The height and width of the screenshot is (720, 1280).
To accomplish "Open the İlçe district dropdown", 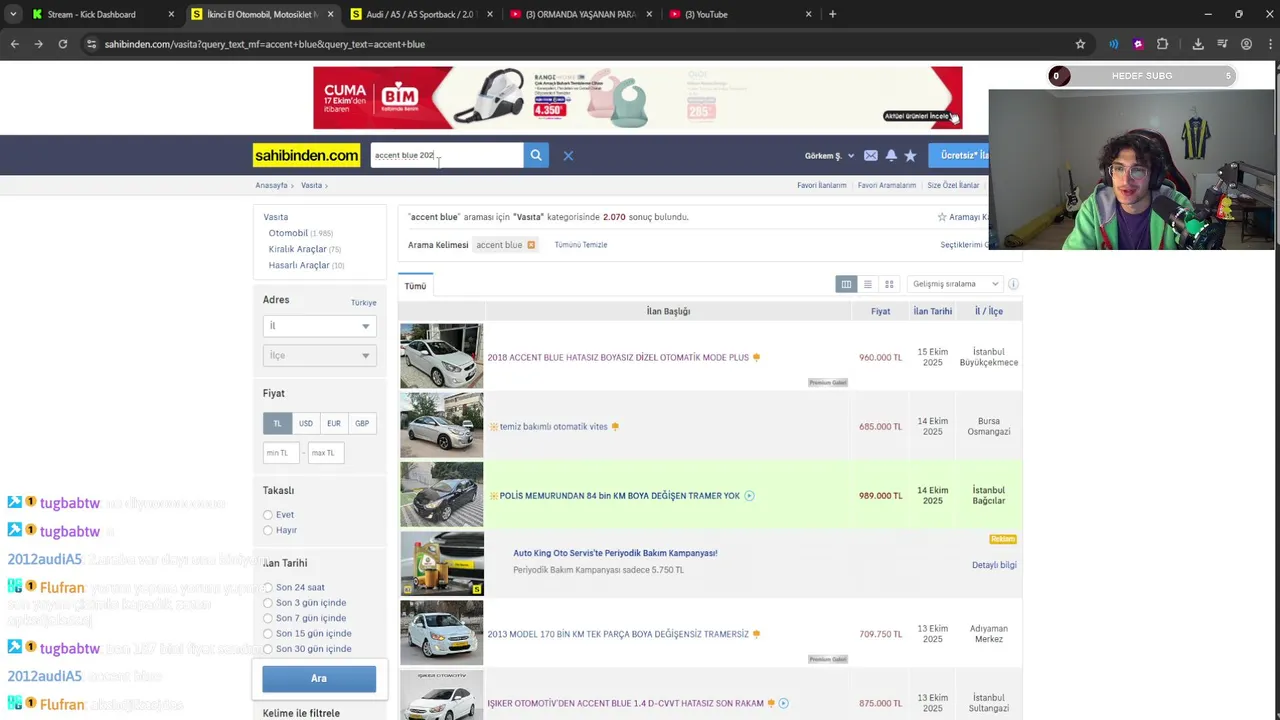I will (319, 355).
